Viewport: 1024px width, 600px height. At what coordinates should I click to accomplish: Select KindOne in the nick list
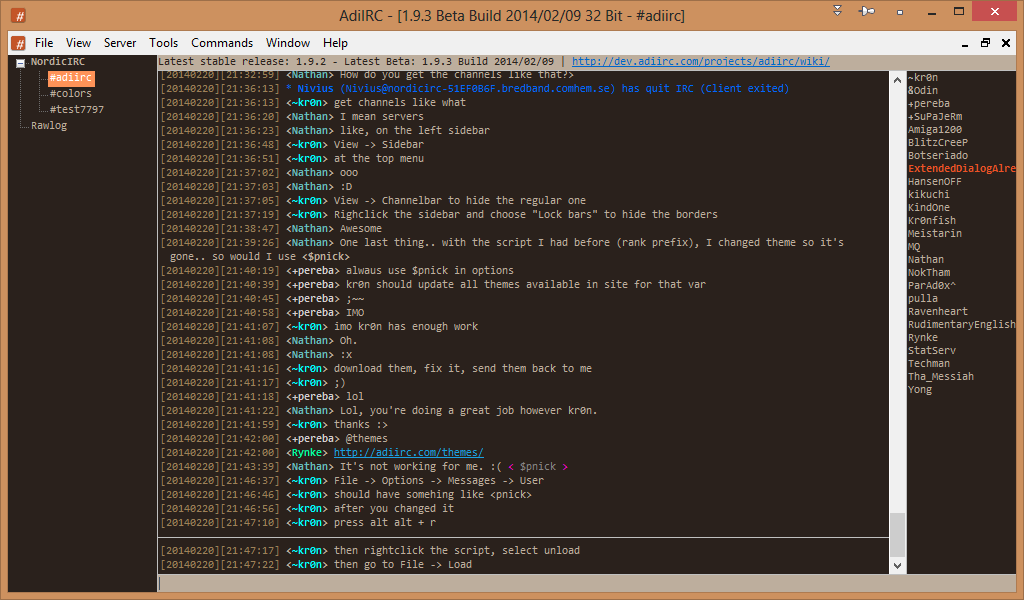929,208
